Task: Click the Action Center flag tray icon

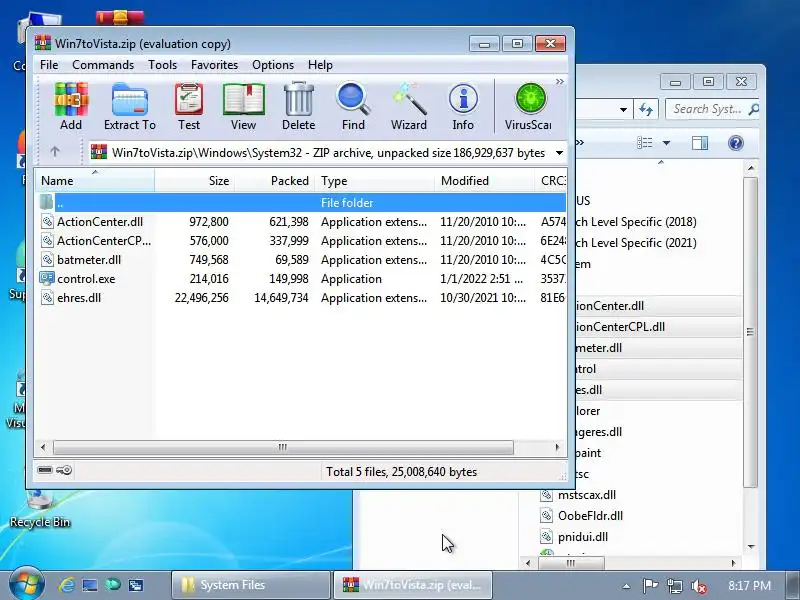Action: 650,585
